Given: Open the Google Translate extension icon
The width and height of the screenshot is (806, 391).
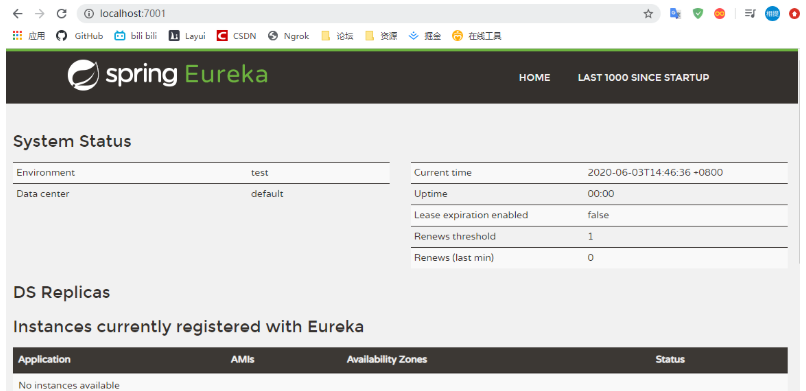Looking at the screenshot, I should [x=675, y=14].
